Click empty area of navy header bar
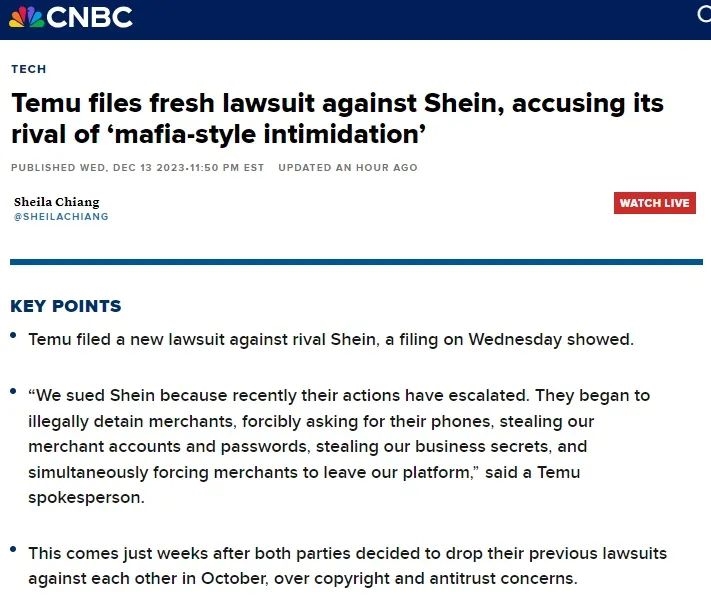Viewport: 711px width, 600px height. tap(400, 18)
